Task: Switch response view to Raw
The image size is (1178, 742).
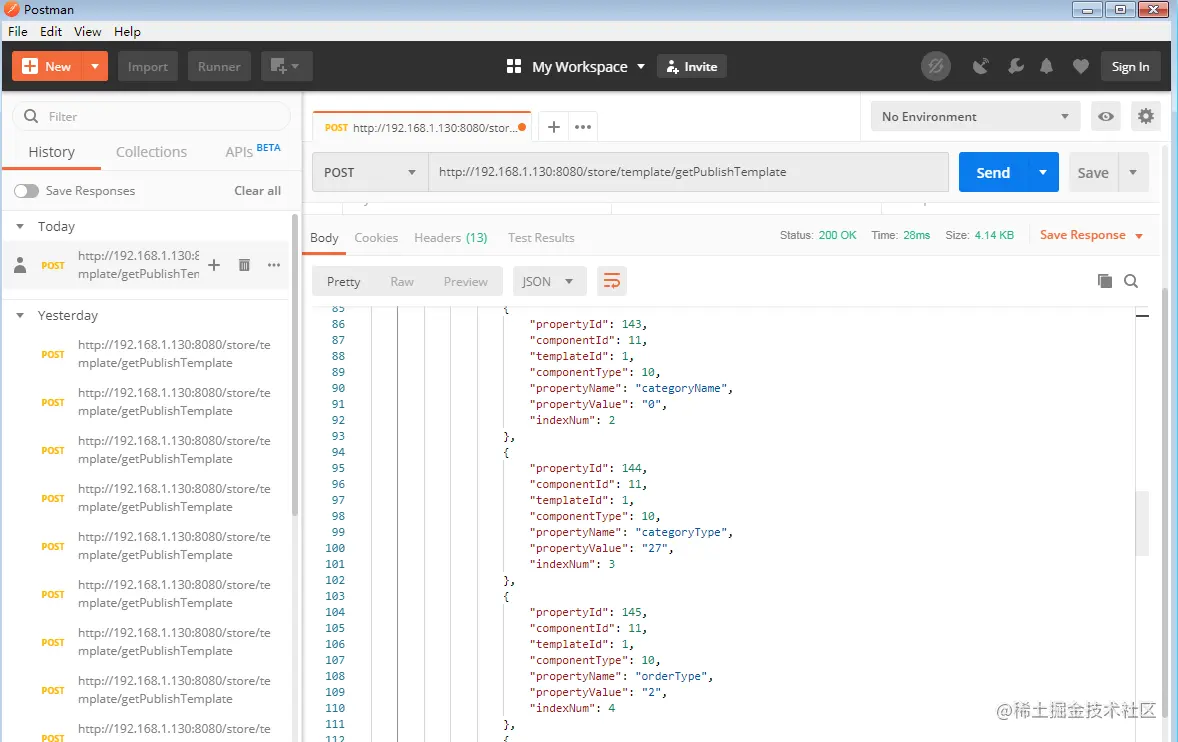Action: coord(402,282)
